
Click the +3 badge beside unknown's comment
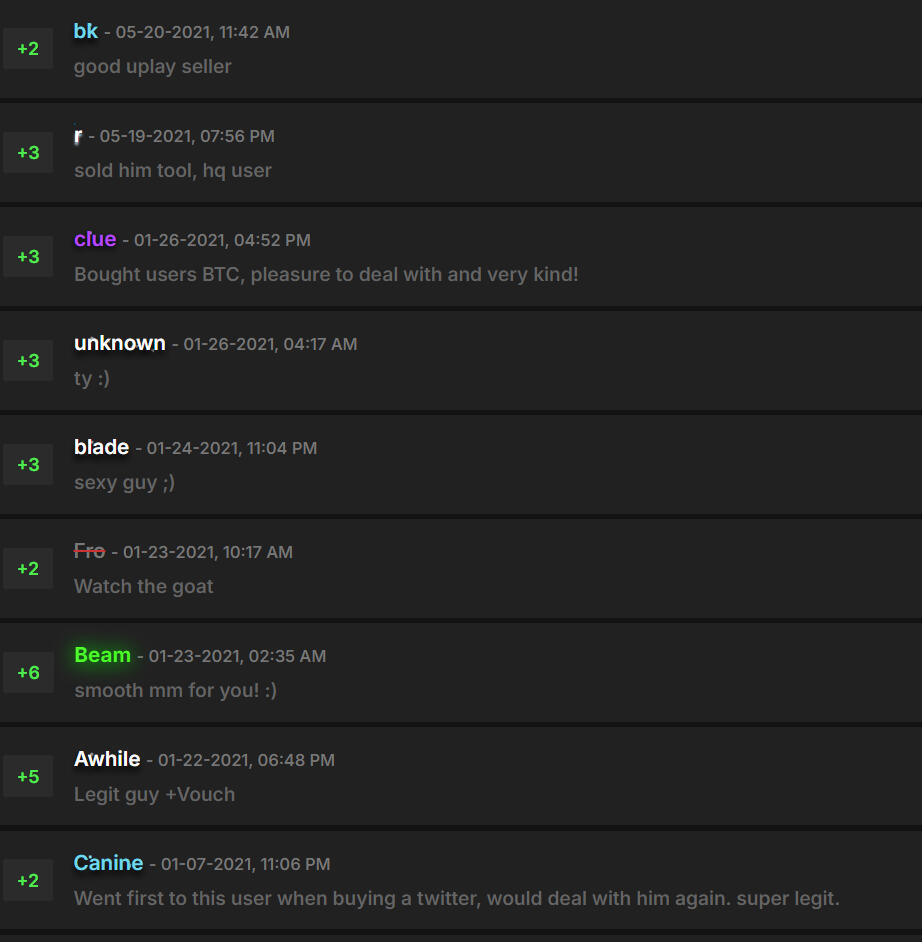coord(28,360)
